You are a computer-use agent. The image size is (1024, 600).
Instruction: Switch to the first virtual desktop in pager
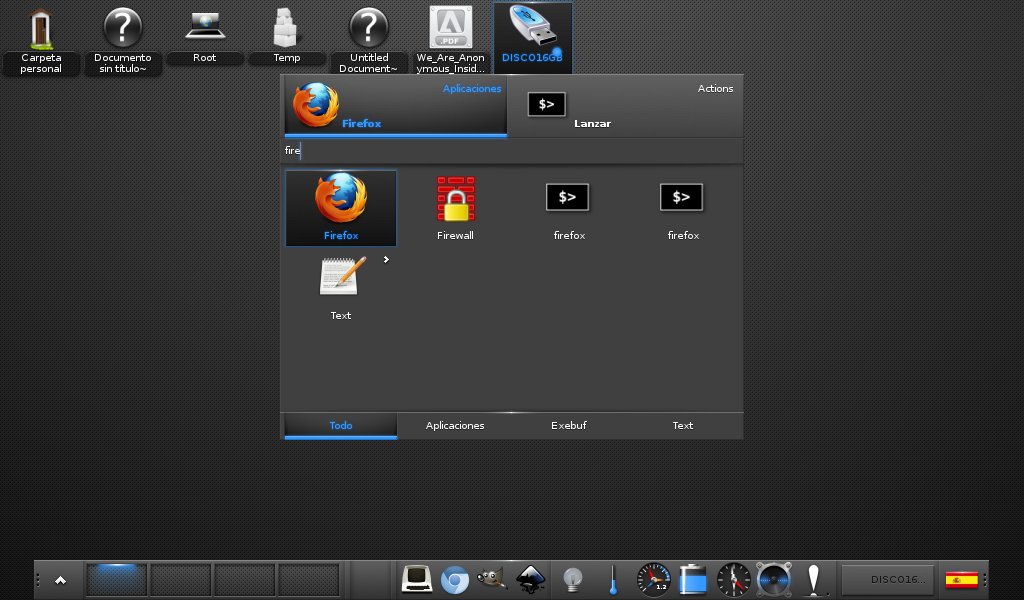click(x=117, y=579)
